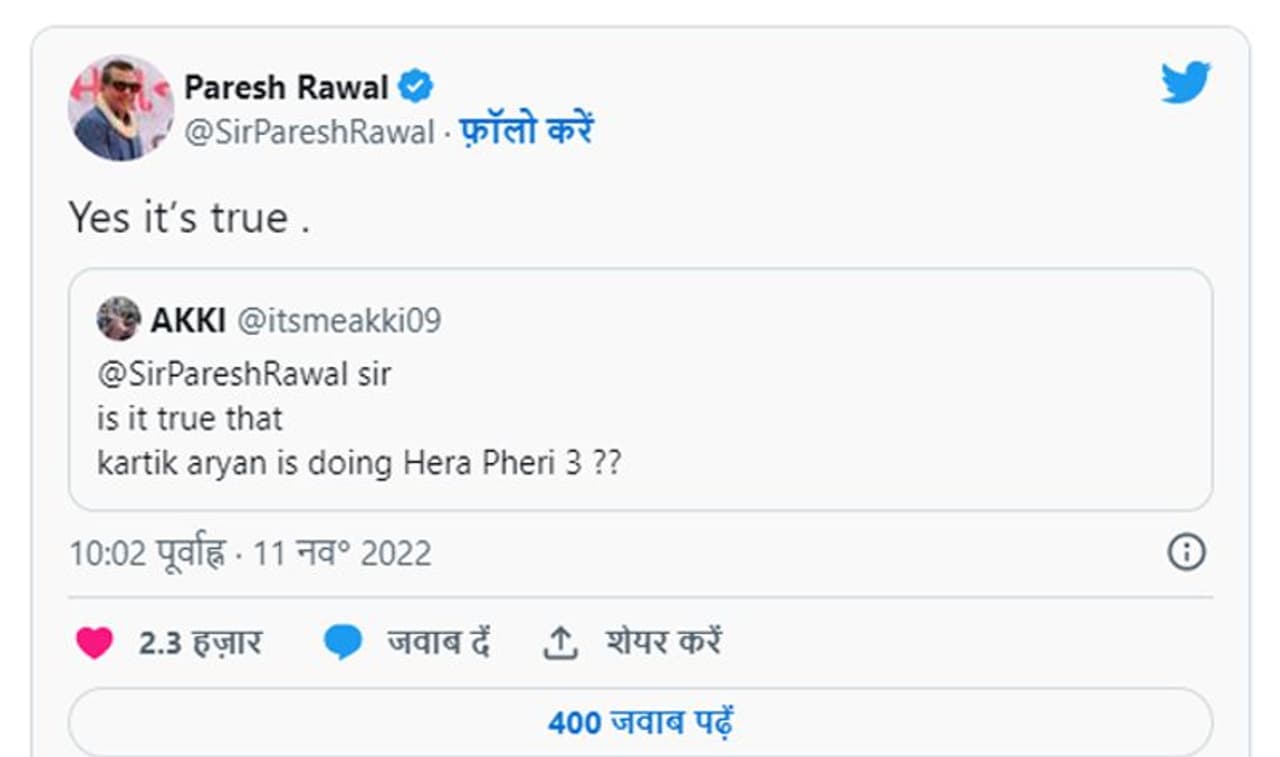Open Paresh Rawal's profile picture
The height and width of the screenshot is (757, 1280).
coord(120,108)
